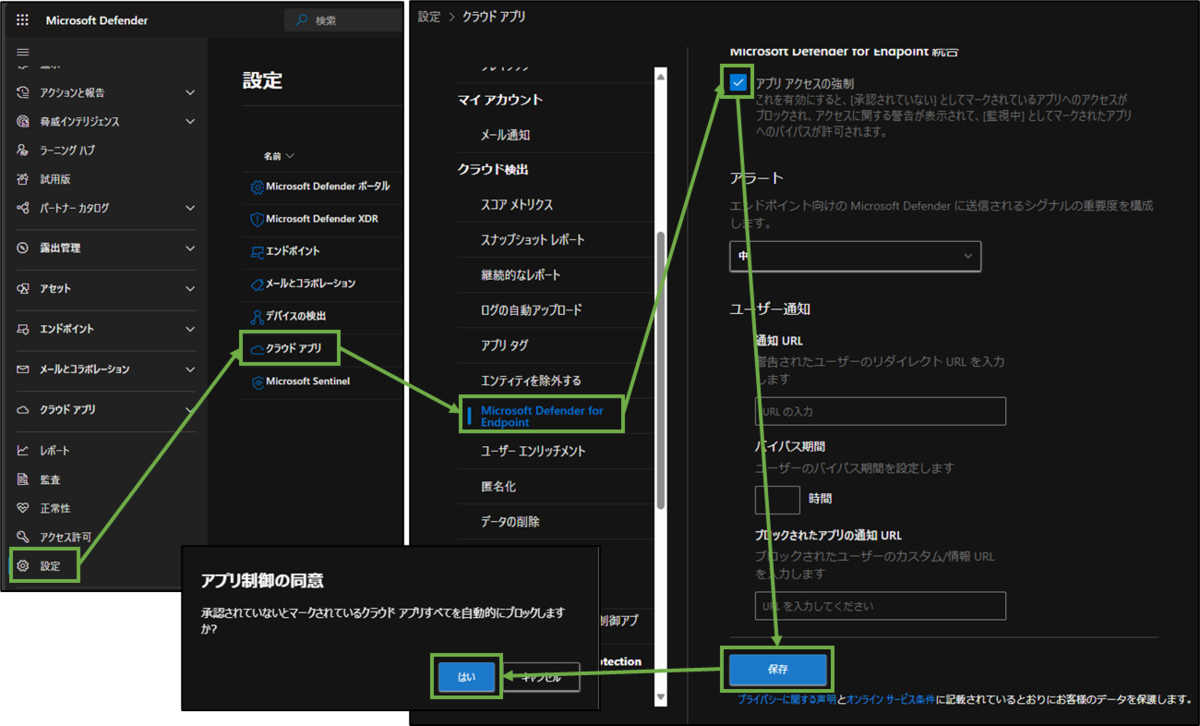1200x726 pixels.
Task: Open スコア メトリクス settings item
Action: coord(517,204)
